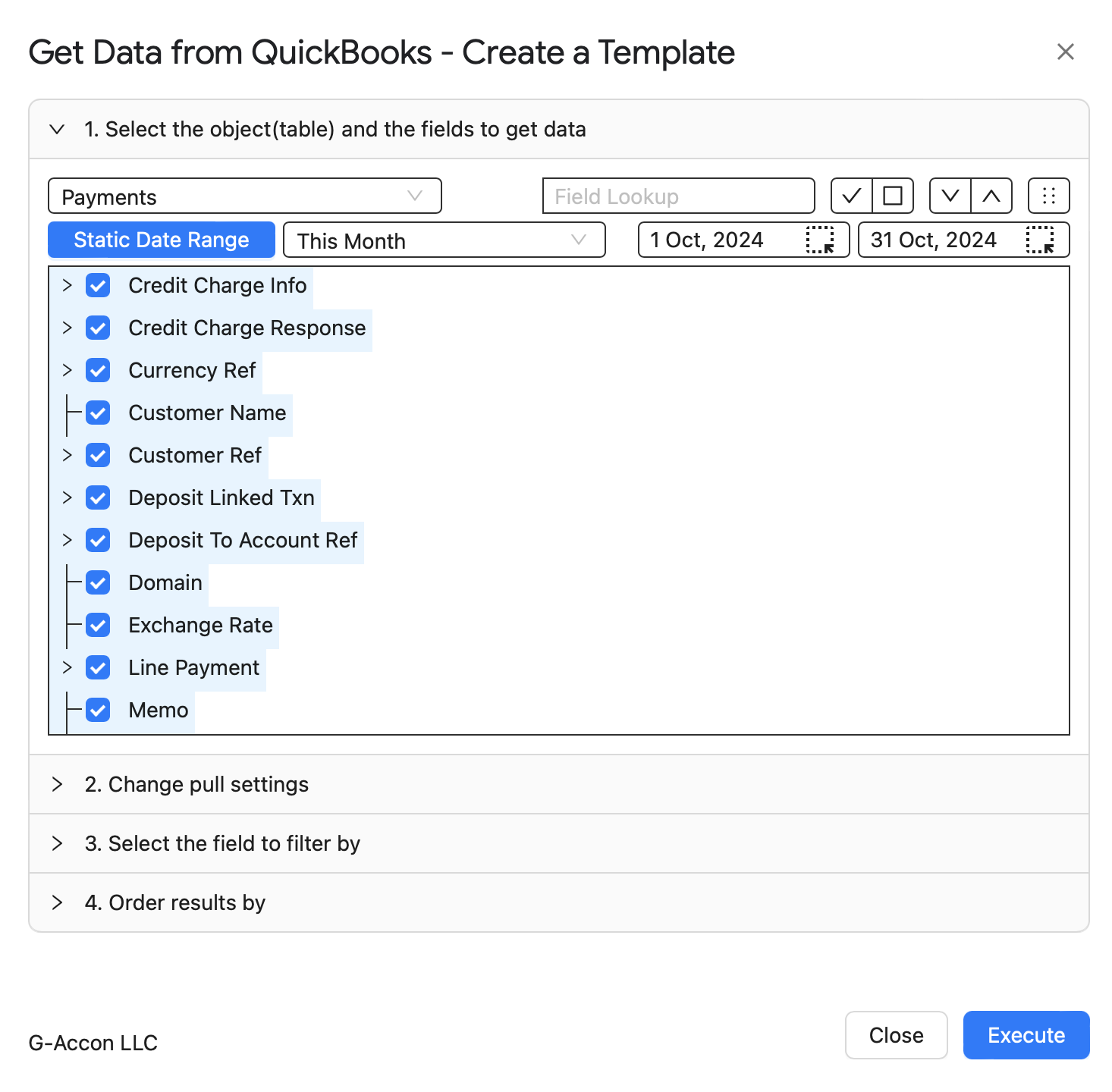The height and width of the screenshot is (1092, 1112).
Task: Expand section 2 Change pull settings
Action: tap(196, 784)
